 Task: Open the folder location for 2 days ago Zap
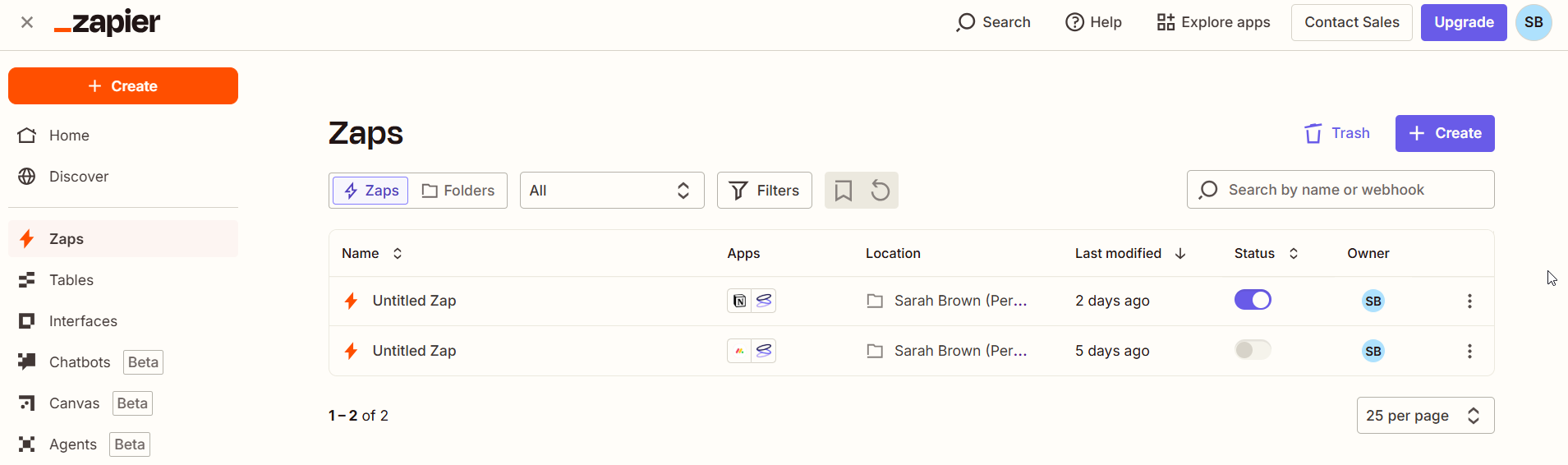click(947, 301)
